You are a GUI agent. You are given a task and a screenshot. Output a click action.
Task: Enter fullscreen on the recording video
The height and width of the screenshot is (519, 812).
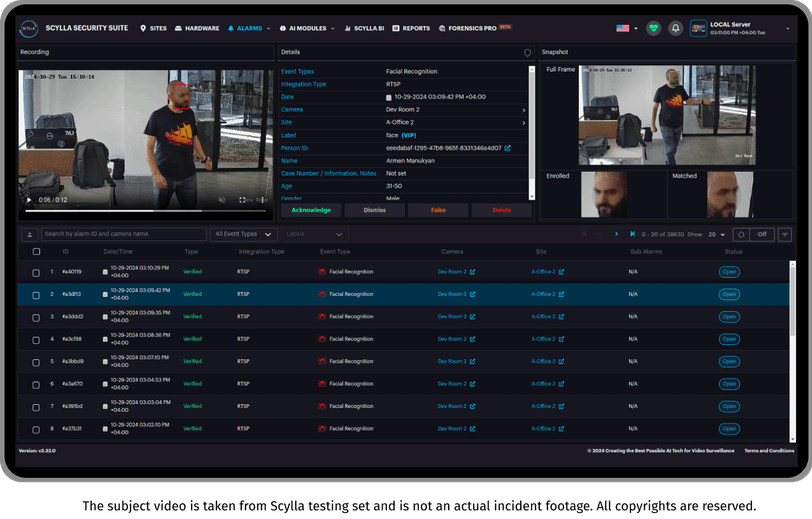click(x=242, y=200)
